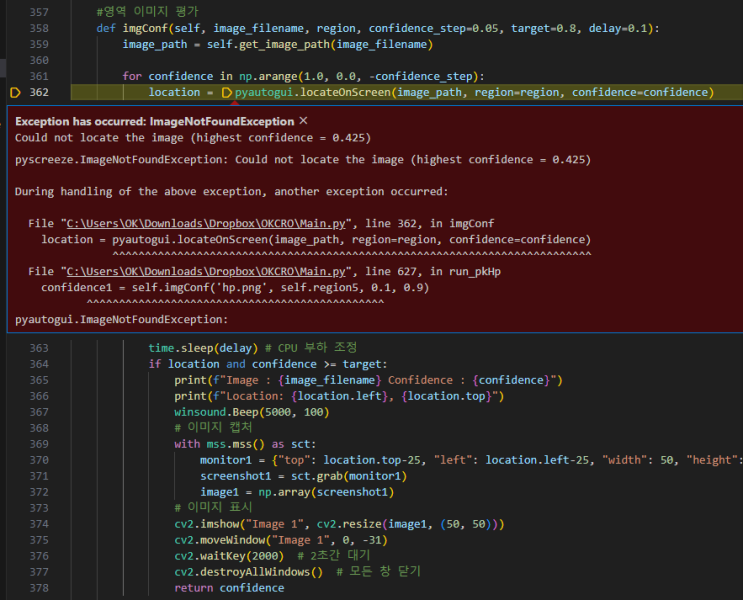Click the yellow debug arrow in line 362 gutter
The height and width of the screenshot is (600, 743).
click(15, 92)
